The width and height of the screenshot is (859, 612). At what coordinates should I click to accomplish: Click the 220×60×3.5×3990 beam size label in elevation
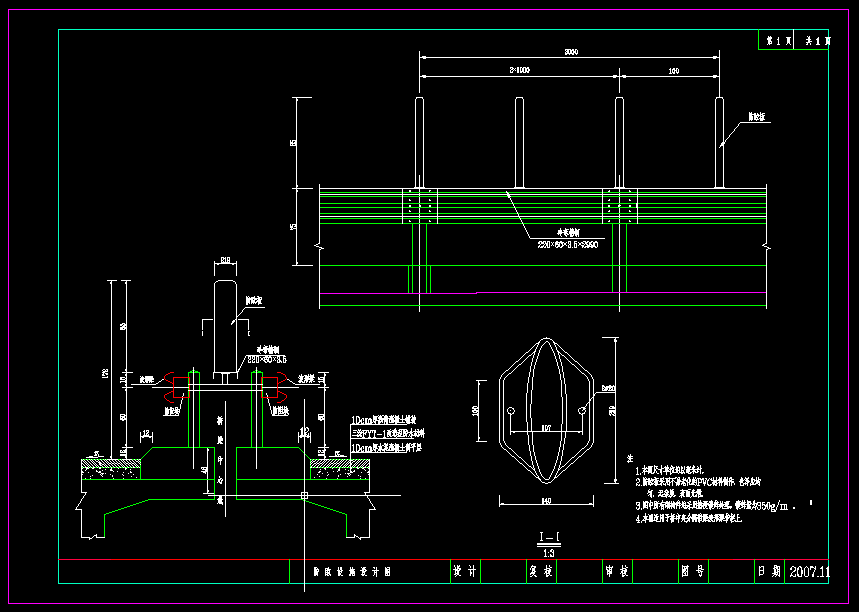click(567, 244)
